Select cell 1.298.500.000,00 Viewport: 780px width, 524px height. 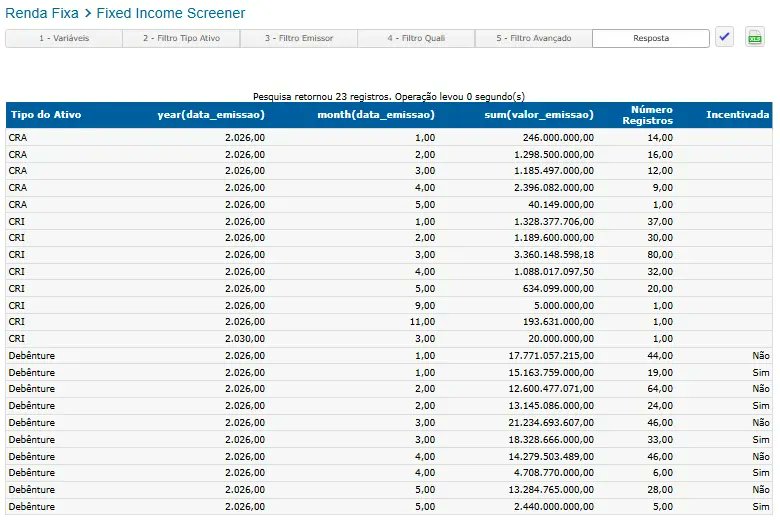[554, 154]
